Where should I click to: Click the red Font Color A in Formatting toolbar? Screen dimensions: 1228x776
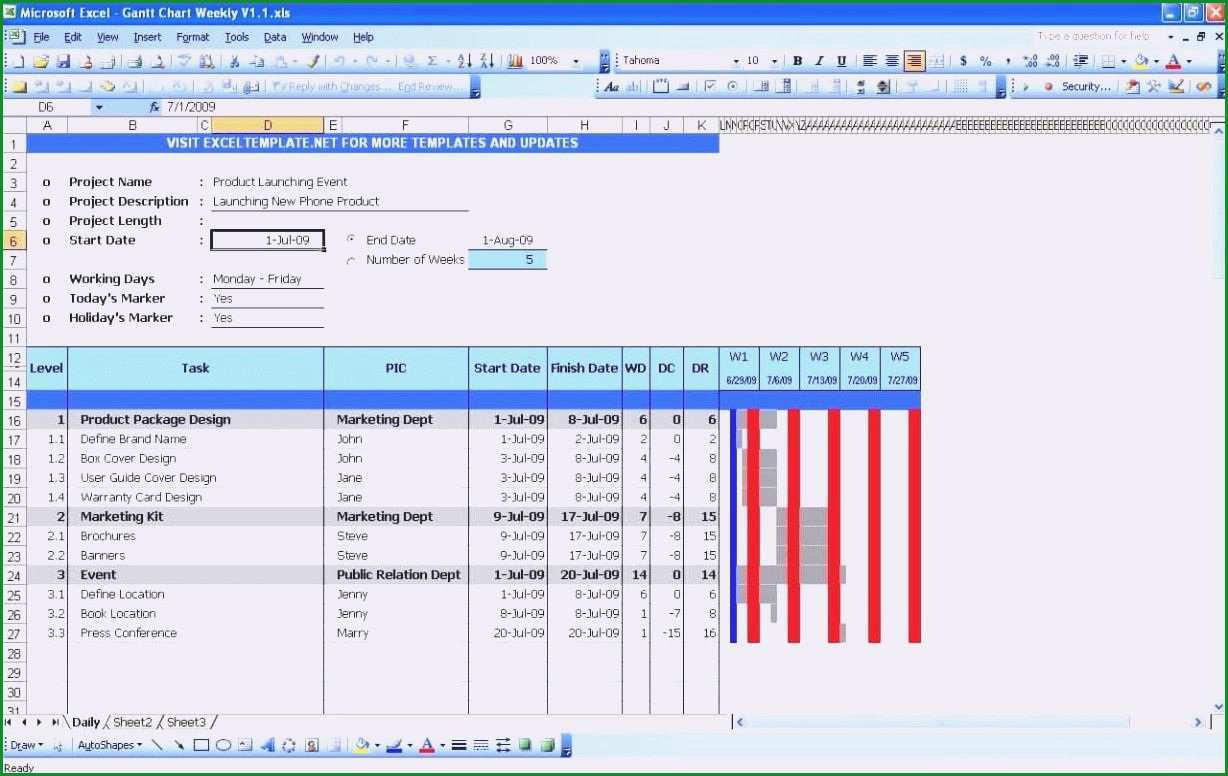coord(1173,61)
